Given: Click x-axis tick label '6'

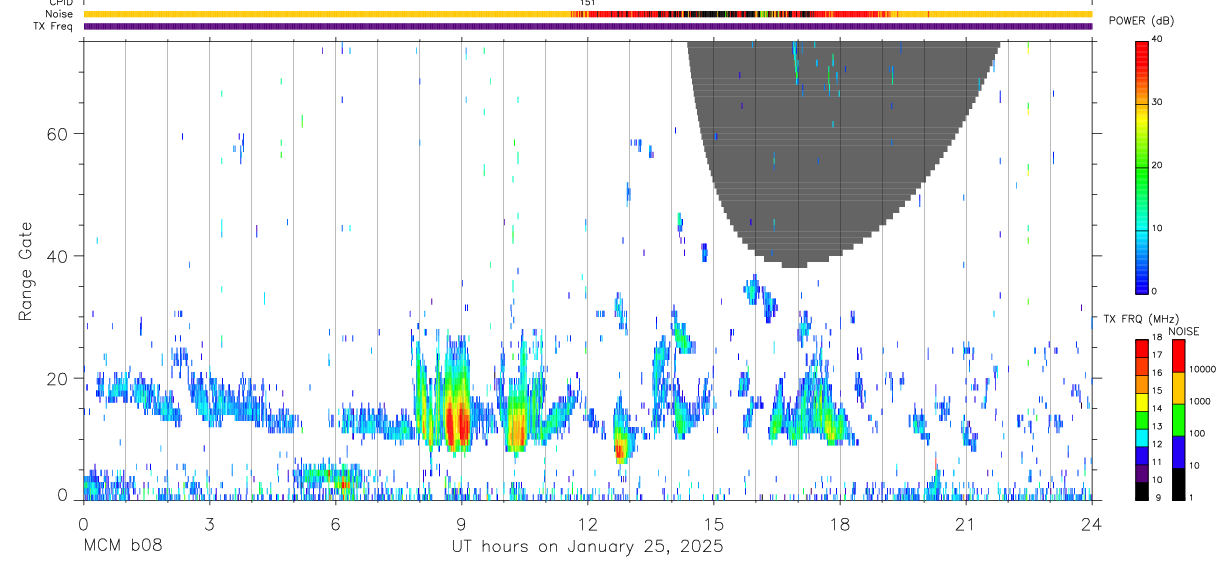Looking at the screenshot, I should 335,524.
